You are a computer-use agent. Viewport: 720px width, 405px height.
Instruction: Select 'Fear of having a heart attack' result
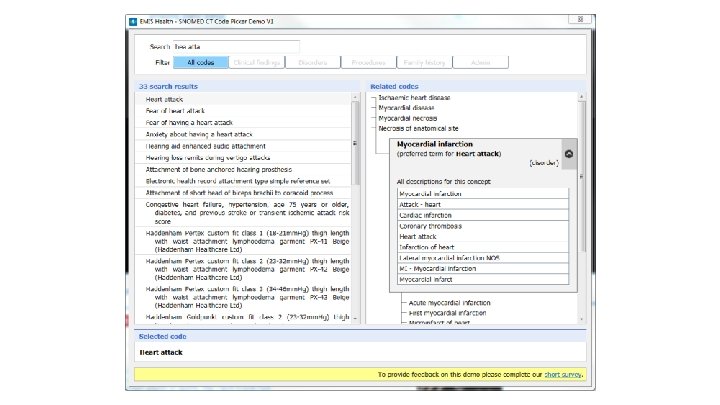tap(243, 123)
